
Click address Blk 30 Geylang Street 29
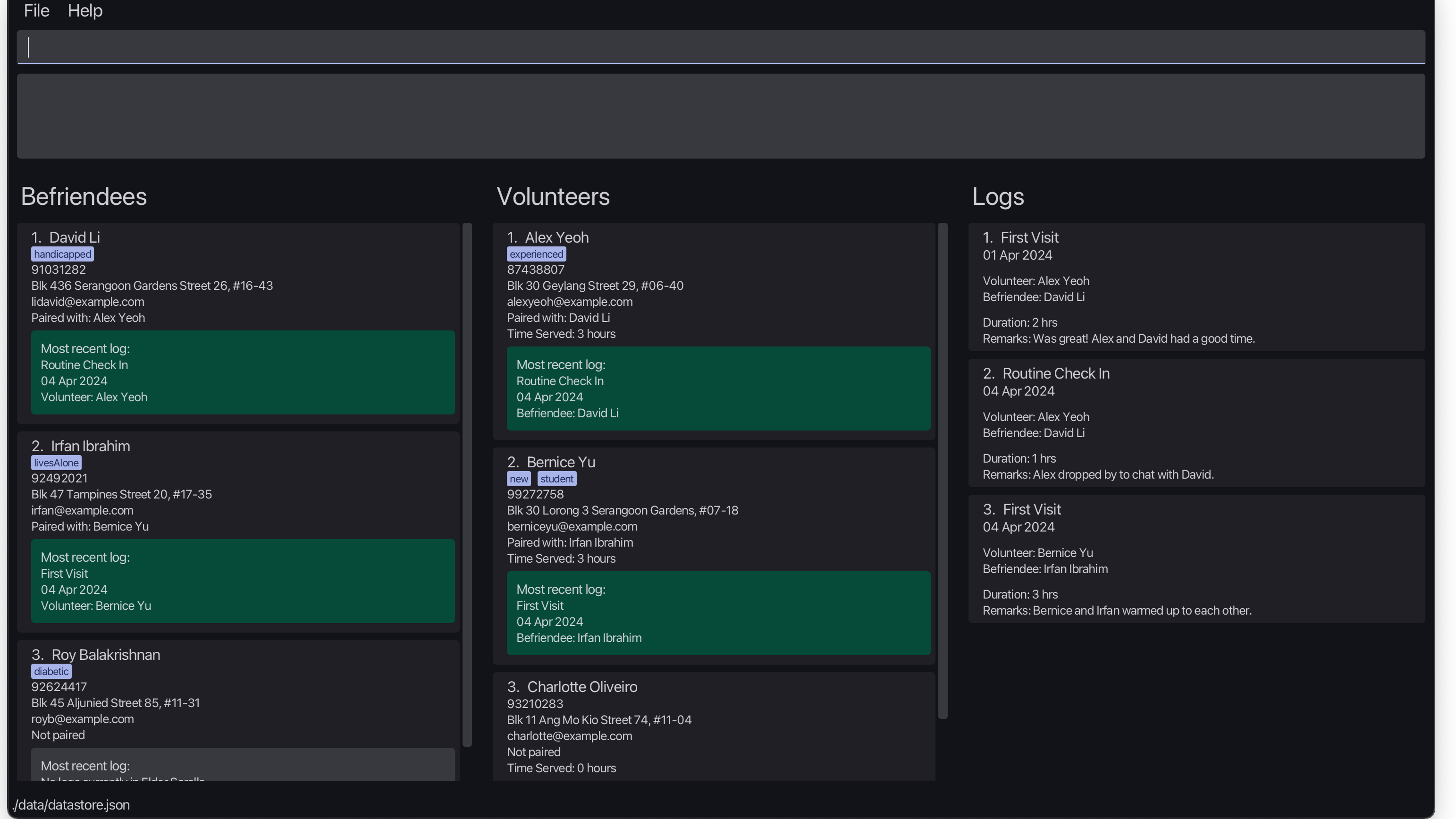coord(595,286)
